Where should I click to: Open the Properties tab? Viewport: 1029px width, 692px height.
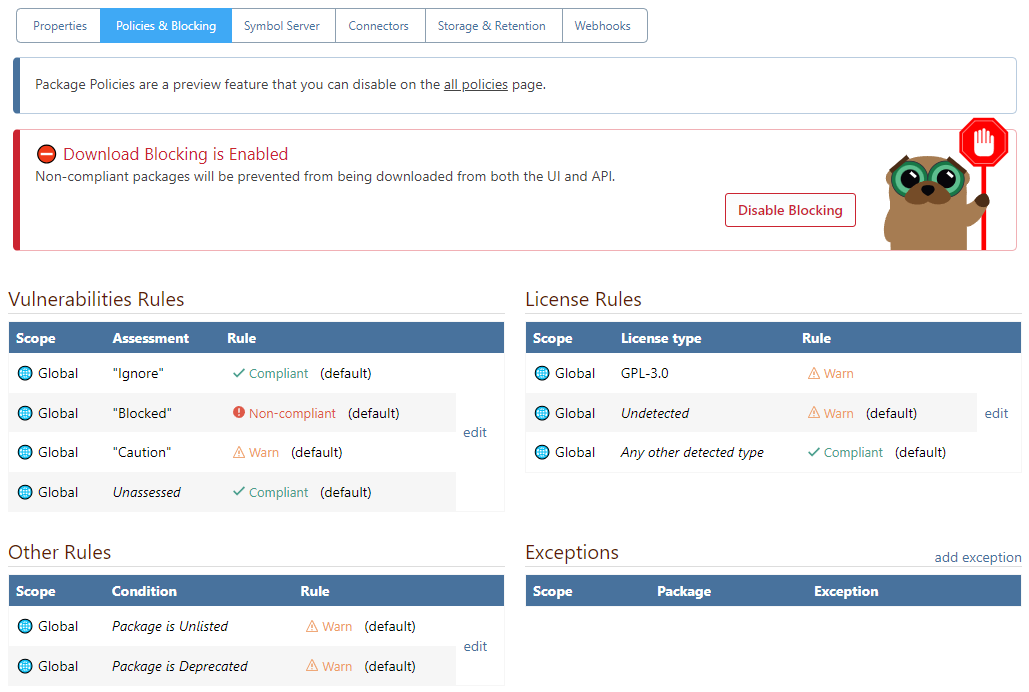(59, 26)
